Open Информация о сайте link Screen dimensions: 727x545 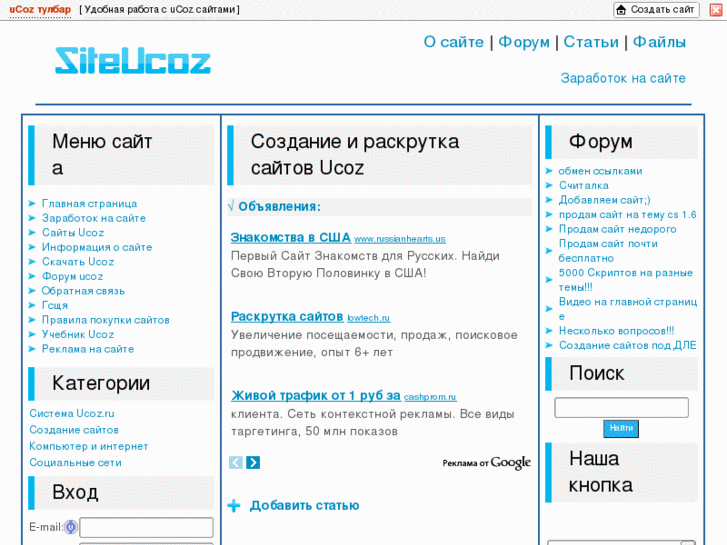97,247
